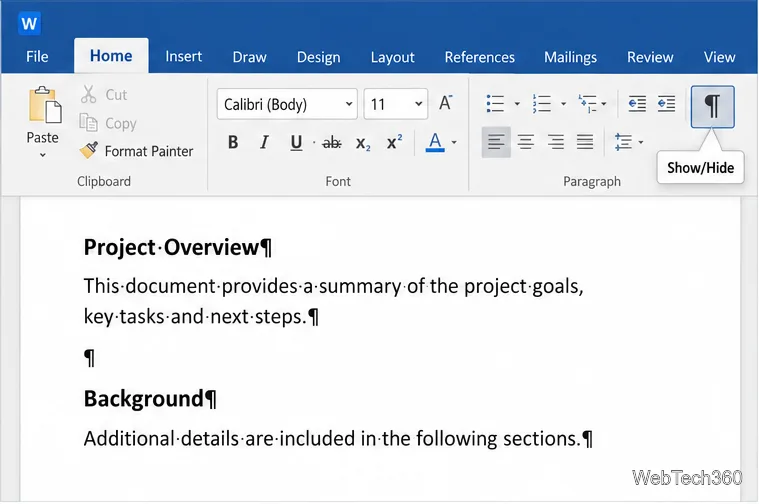759x504 pixels.
Task: Click the Background heading
Action: tap(150, 399)
